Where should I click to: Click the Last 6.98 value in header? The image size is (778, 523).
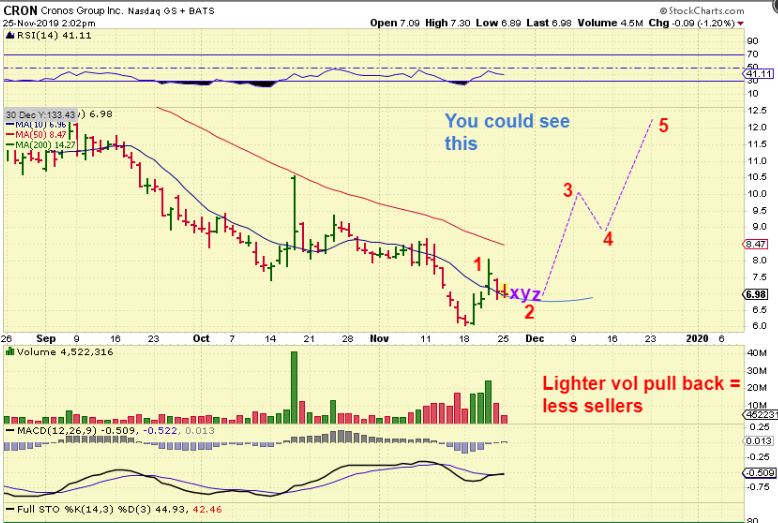pos(549,23)
